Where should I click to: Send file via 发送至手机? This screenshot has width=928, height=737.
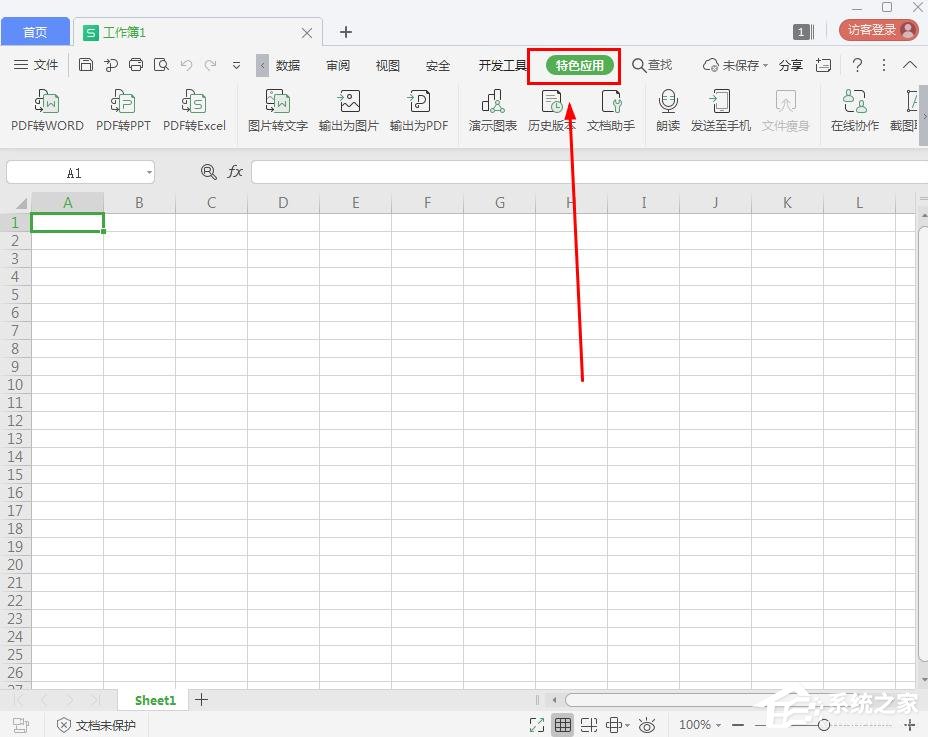coord(720,110)
